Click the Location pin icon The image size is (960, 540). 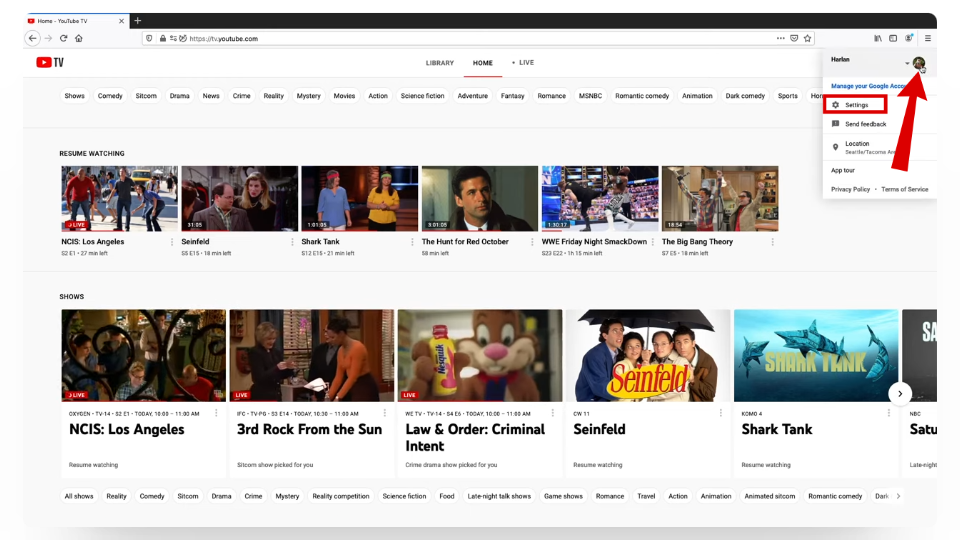pyautogui.click(x=835, y=147)
